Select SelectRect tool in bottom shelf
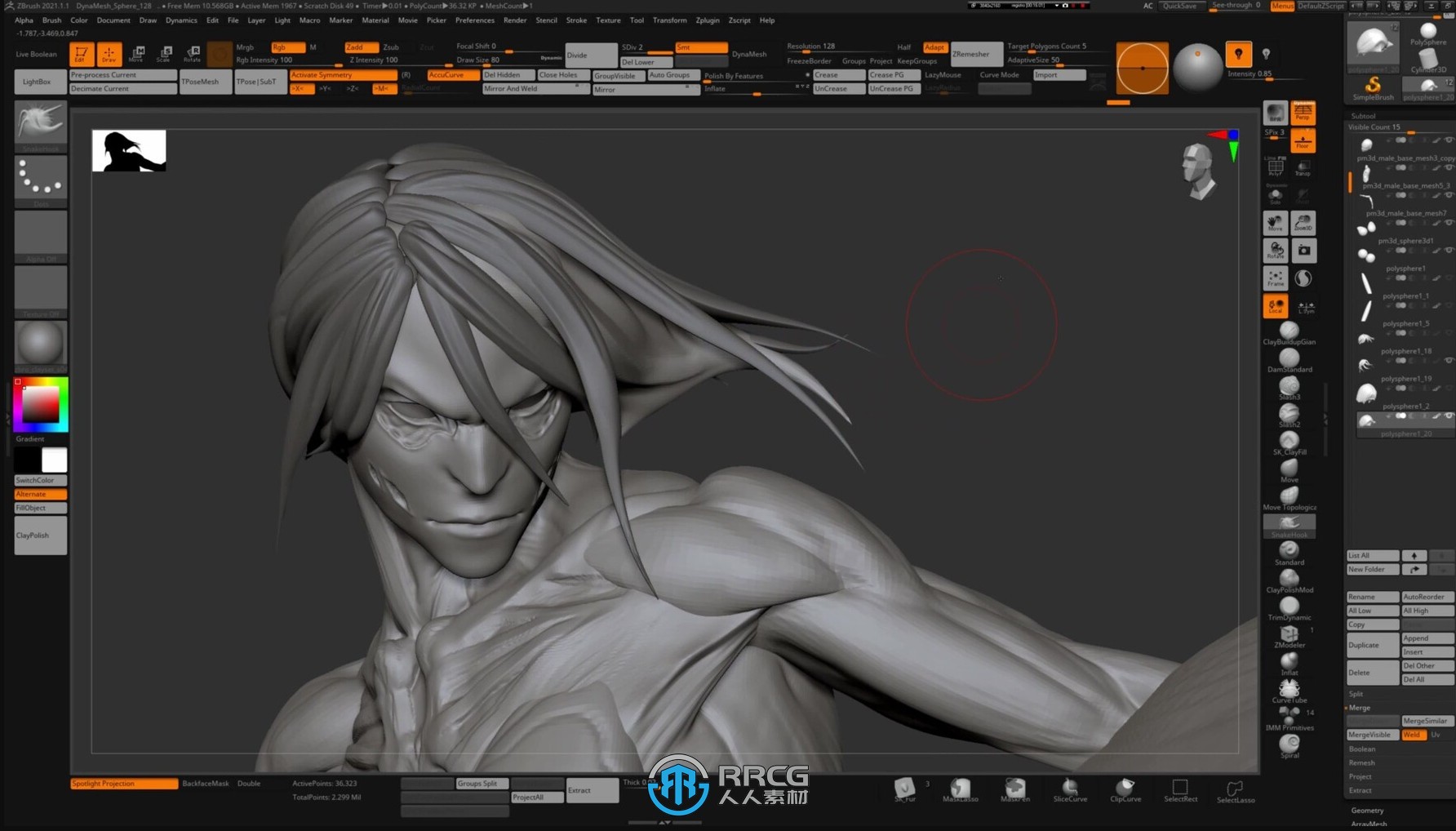1456x831 pixels. click(x=1180, y=790)
